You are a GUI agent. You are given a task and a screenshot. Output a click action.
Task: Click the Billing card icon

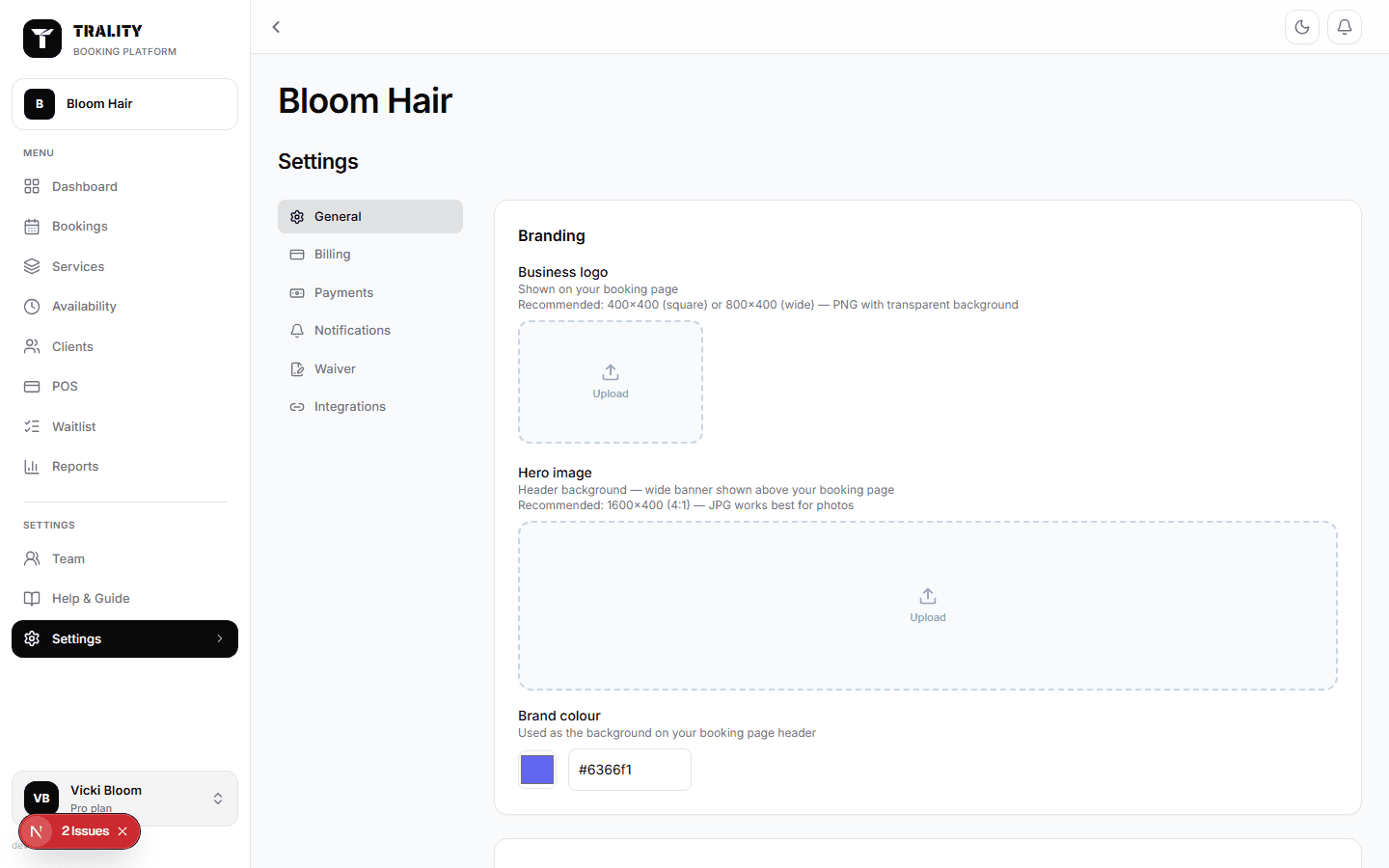[x=297, y=255]
